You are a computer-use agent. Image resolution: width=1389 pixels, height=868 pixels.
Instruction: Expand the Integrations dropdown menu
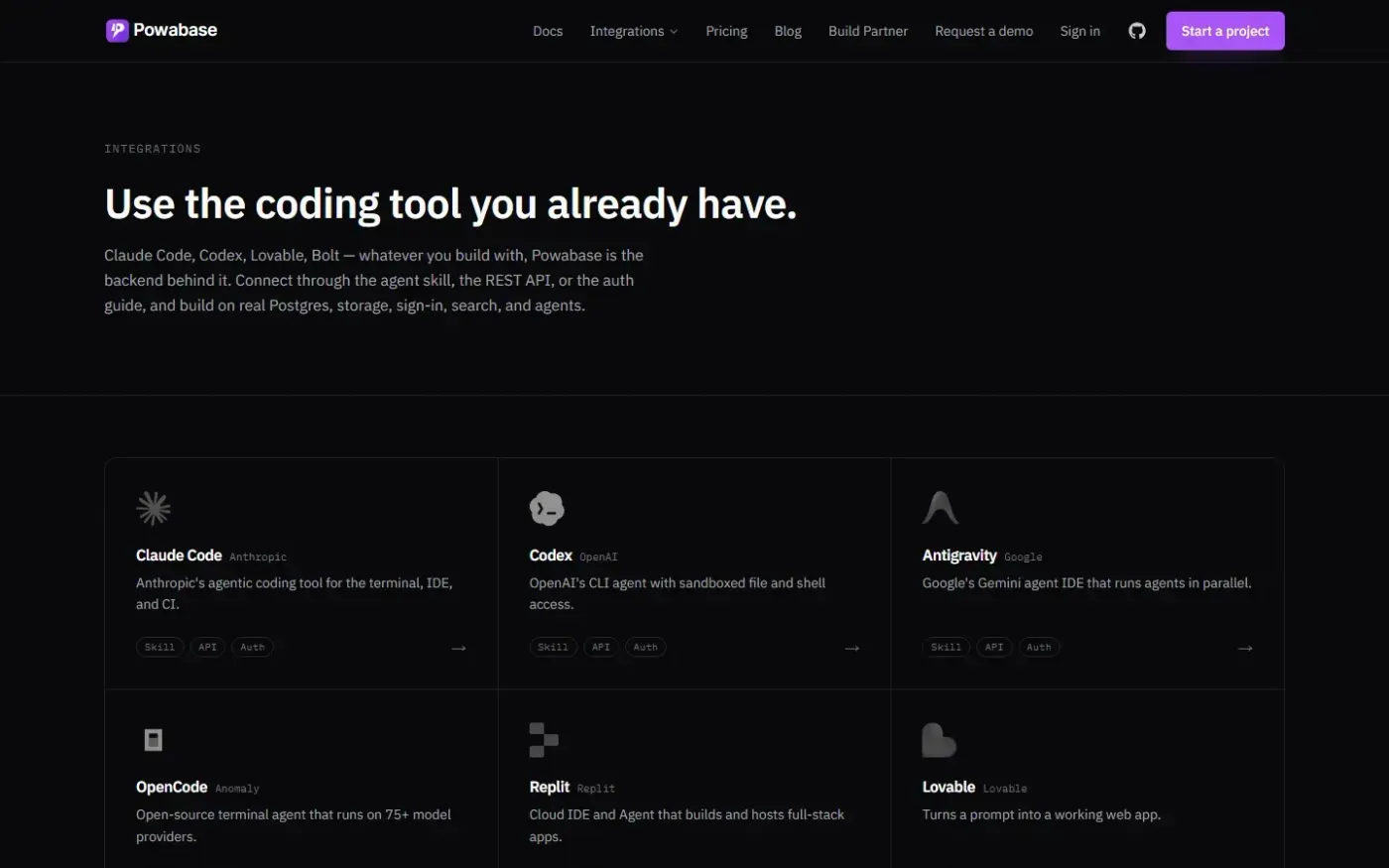[634, 31]
